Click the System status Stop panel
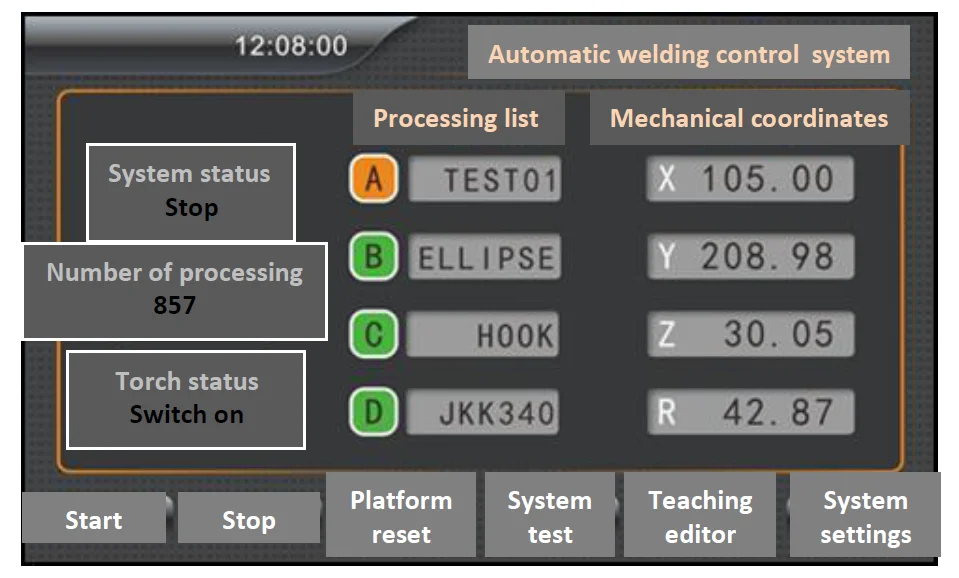 point(190,191)
